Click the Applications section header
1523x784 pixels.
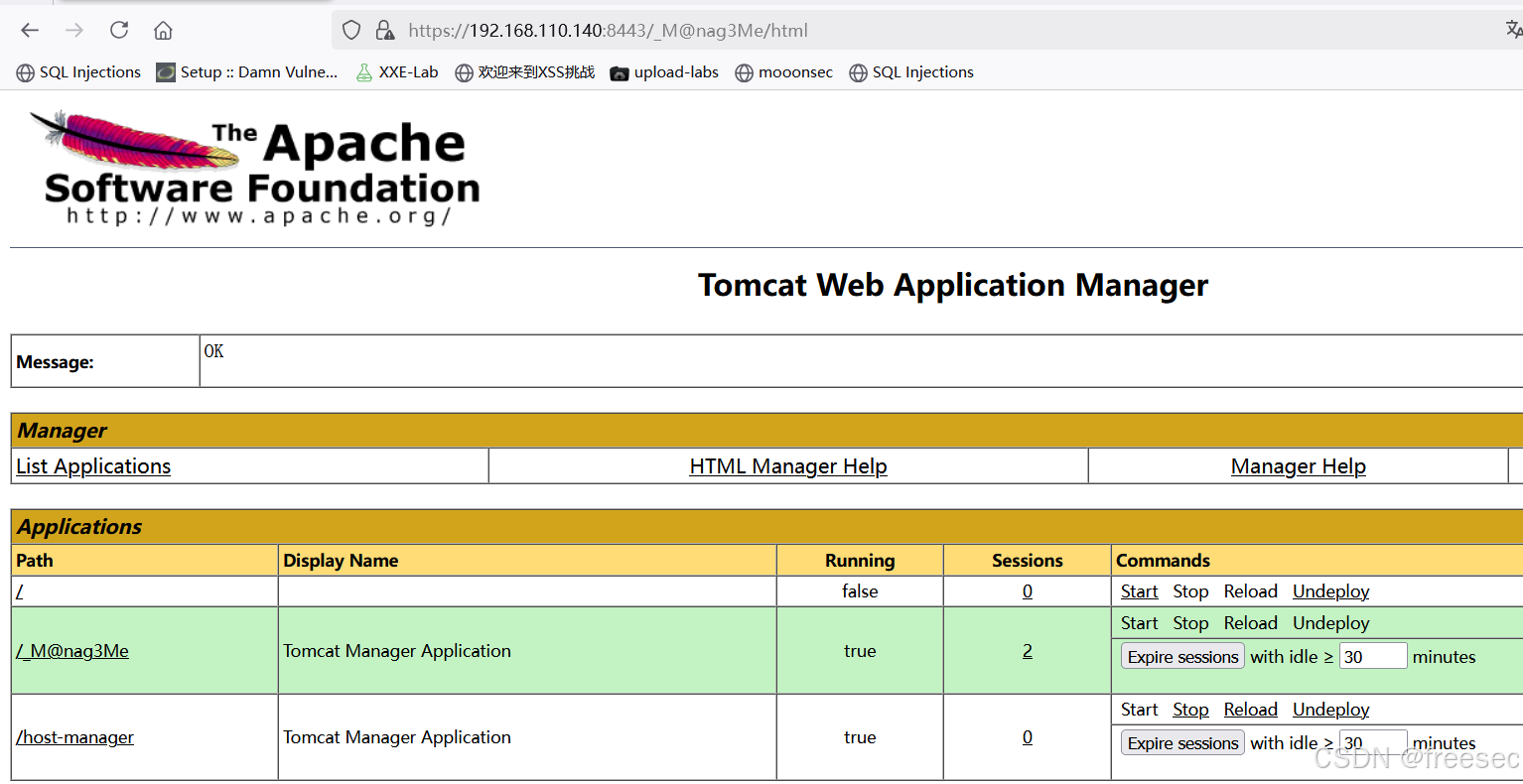tap(766, 527)
